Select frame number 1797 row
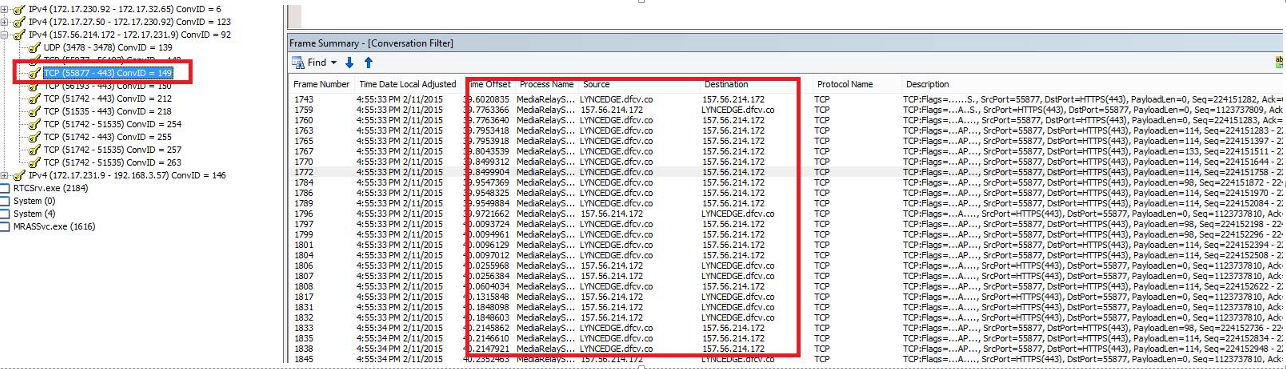Image resolution: width=1286 pixels, height=369 pixels. click(787, 224)
